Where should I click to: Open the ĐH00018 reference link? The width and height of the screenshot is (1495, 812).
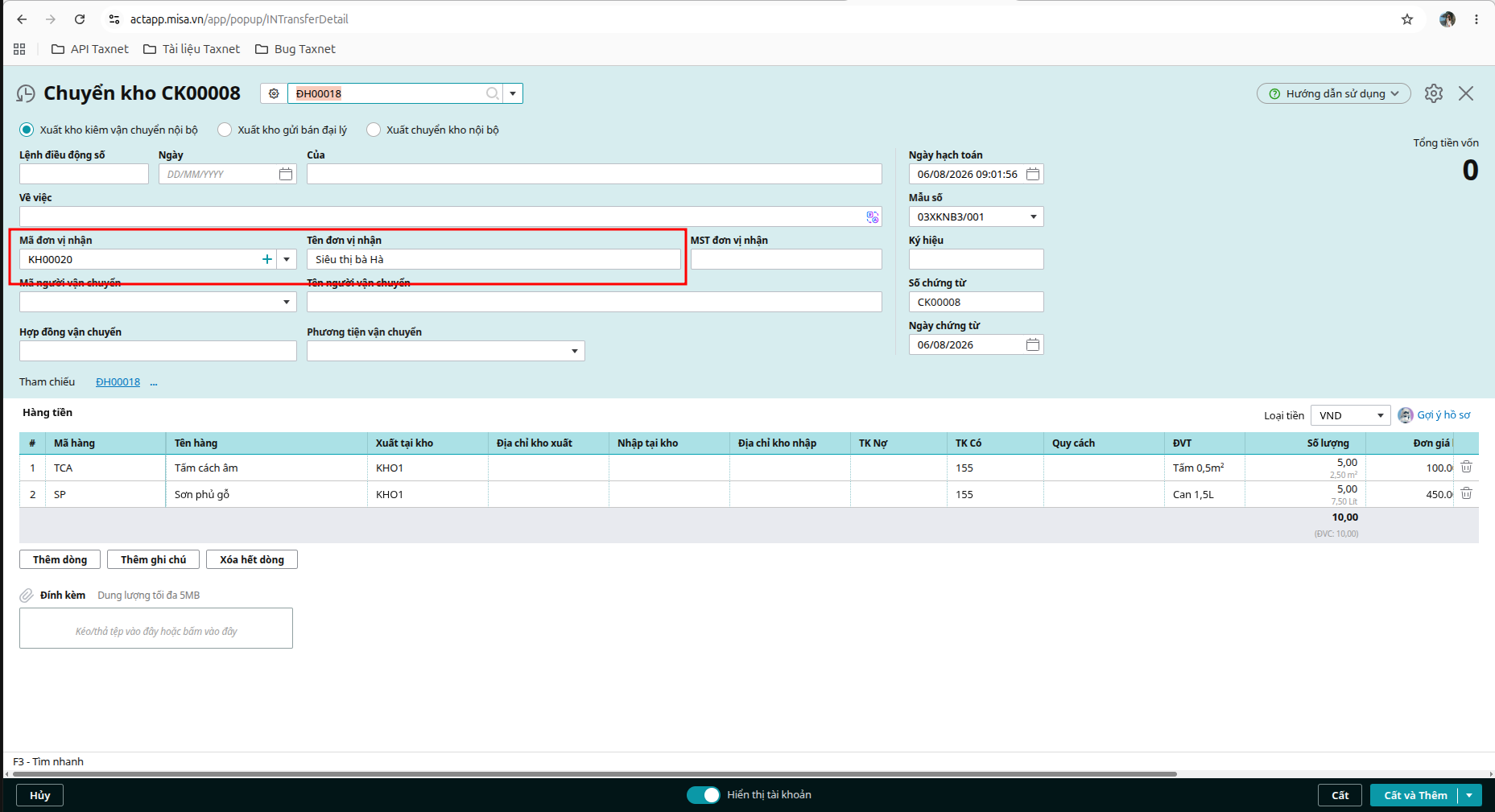118,382
